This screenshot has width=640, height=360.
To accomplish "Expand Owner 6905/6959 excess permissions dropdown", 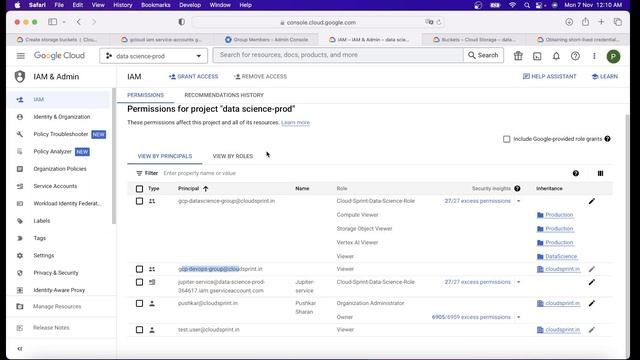I will (x=518, y=317).
